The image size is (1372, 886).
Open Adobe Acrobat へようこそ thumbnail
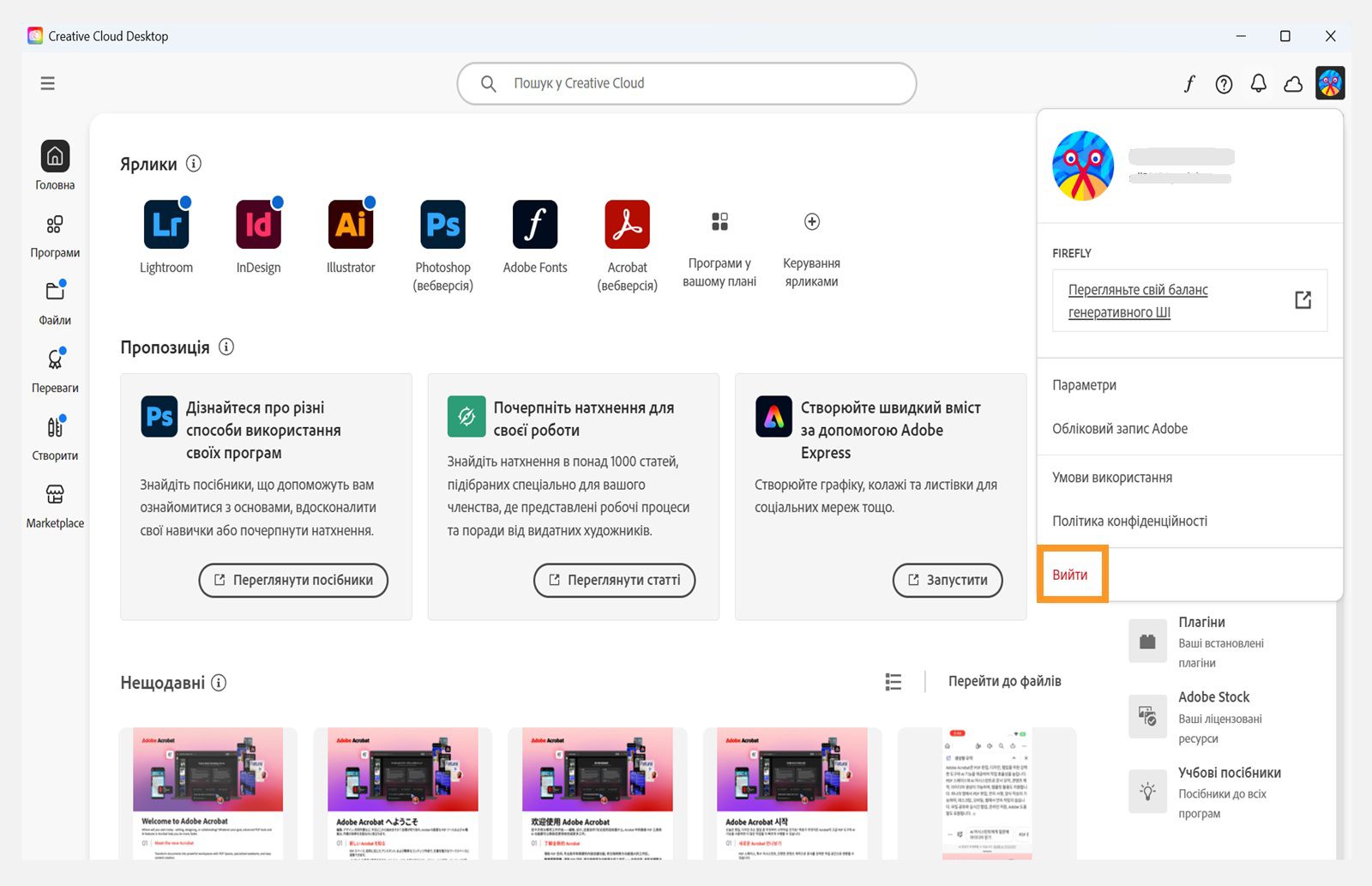pyautogui.click(x=402, y=793)
